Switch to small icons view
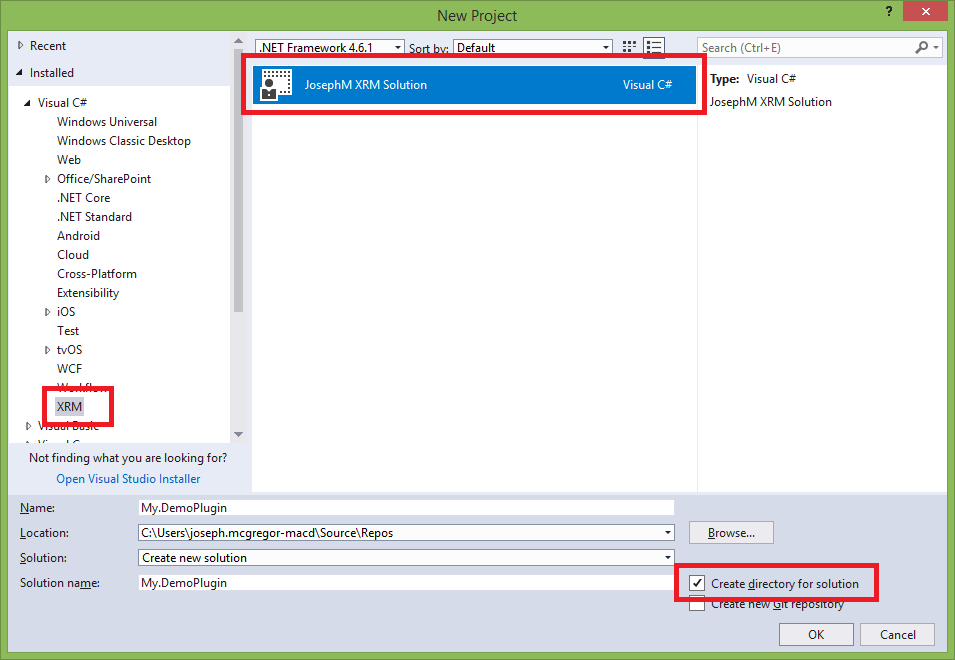This screenshot has width=955, height=660. coord(629,47)
